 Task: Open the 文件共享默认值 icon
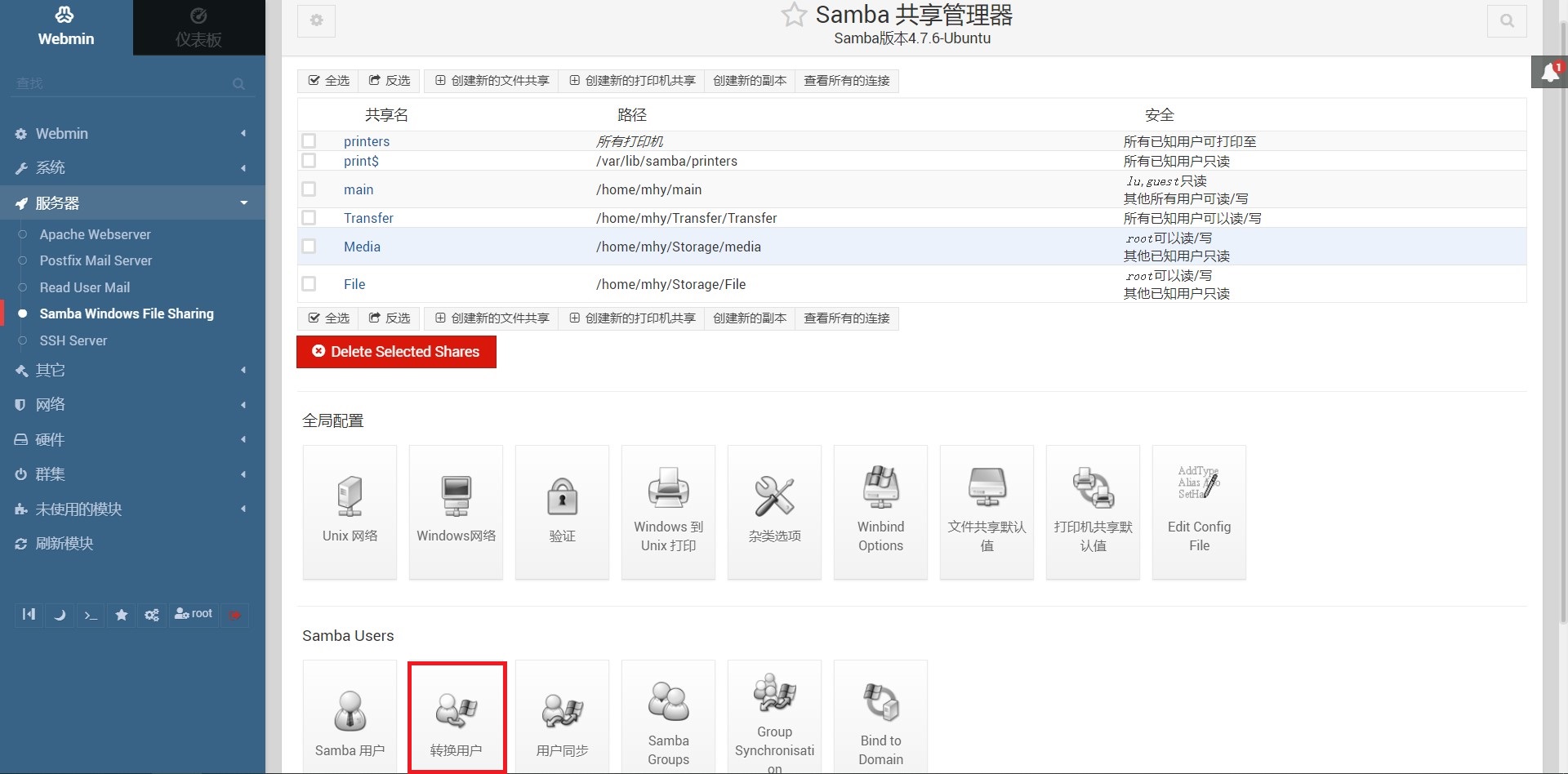coord(987,512)
